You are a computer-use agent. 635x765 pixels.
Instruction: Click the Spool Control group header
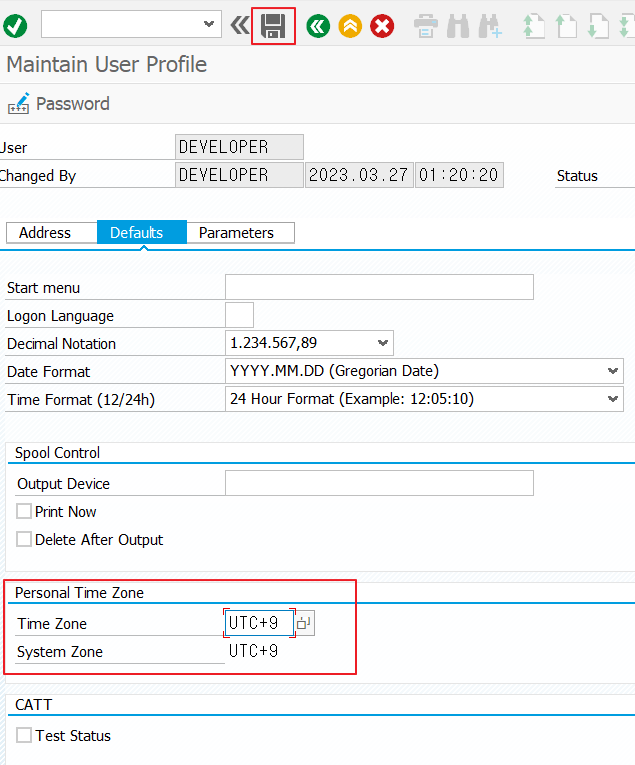coord(57,453)
